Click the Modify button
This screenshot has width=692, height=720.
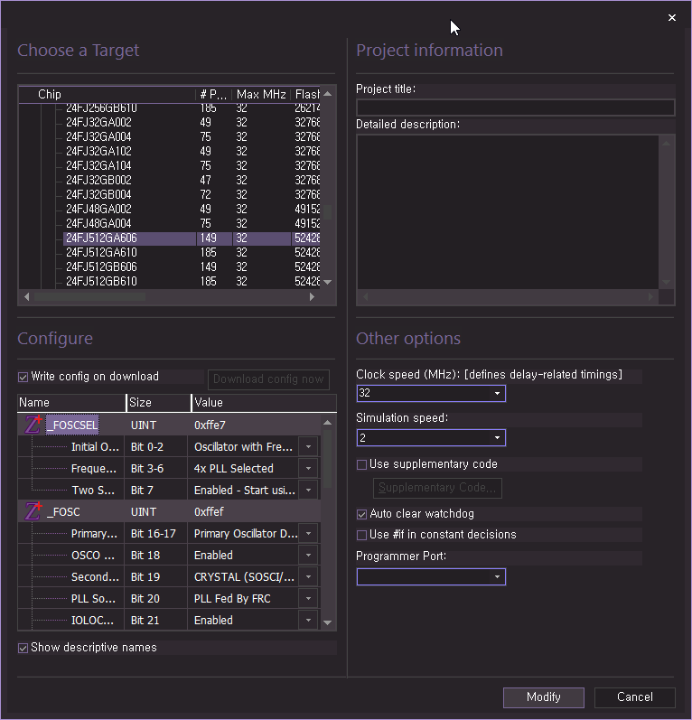[x=543, y=697]
